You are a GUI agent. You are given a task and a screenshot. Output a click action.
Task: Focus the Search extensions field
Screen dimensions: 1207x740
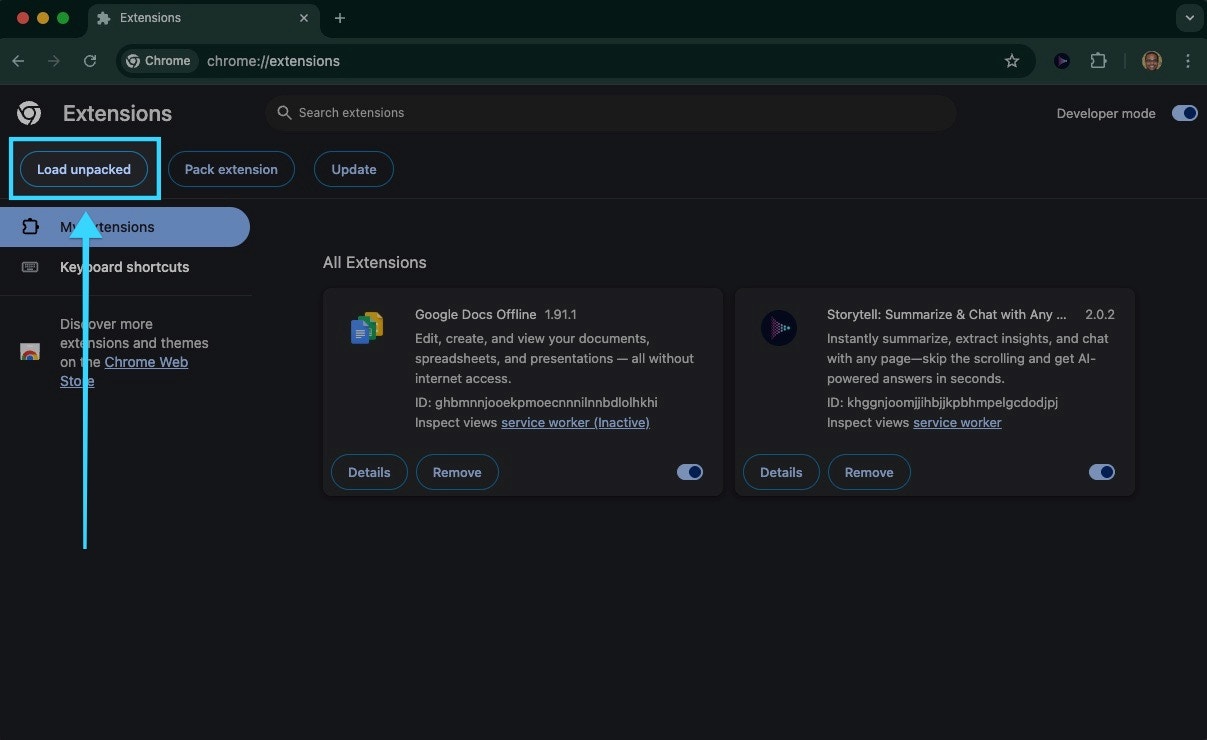[610, 113]
